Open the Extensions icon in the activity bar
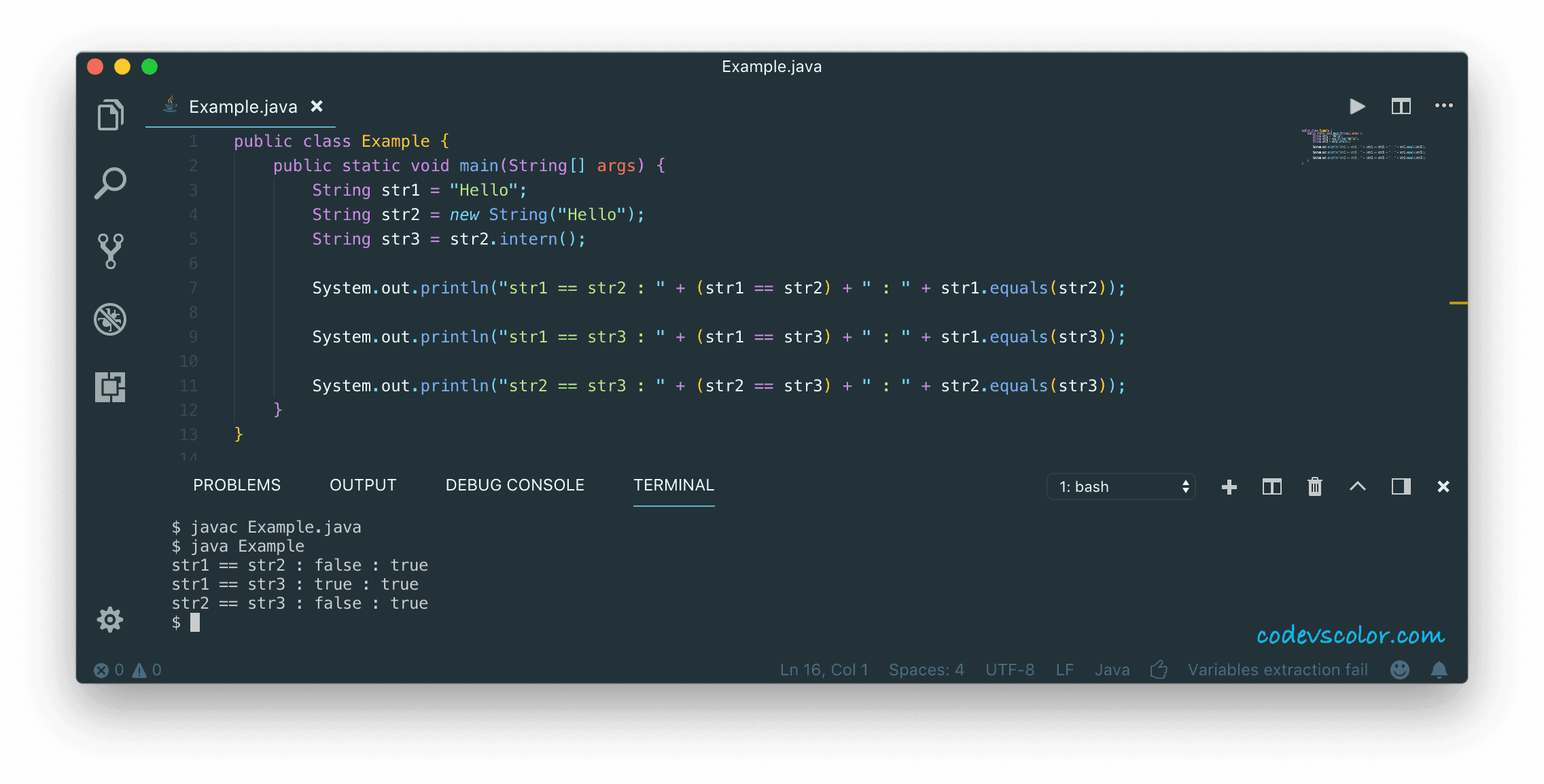This screenshot has height=784, width=1544. (110, 386)
